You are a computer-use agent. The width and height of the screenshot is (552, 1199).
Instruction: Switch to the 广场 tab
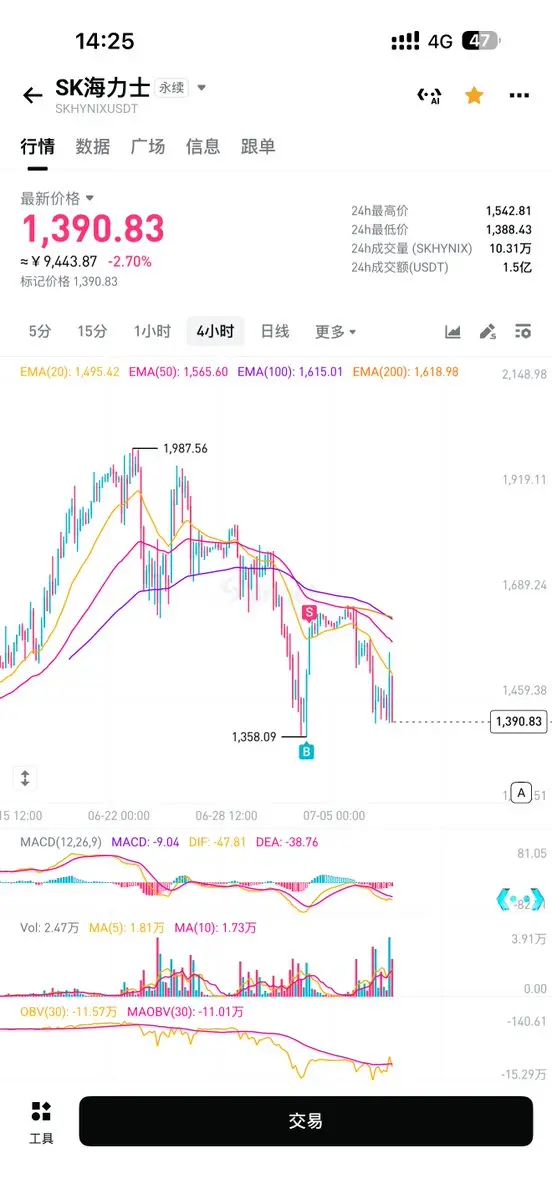[x=148, y=147]
